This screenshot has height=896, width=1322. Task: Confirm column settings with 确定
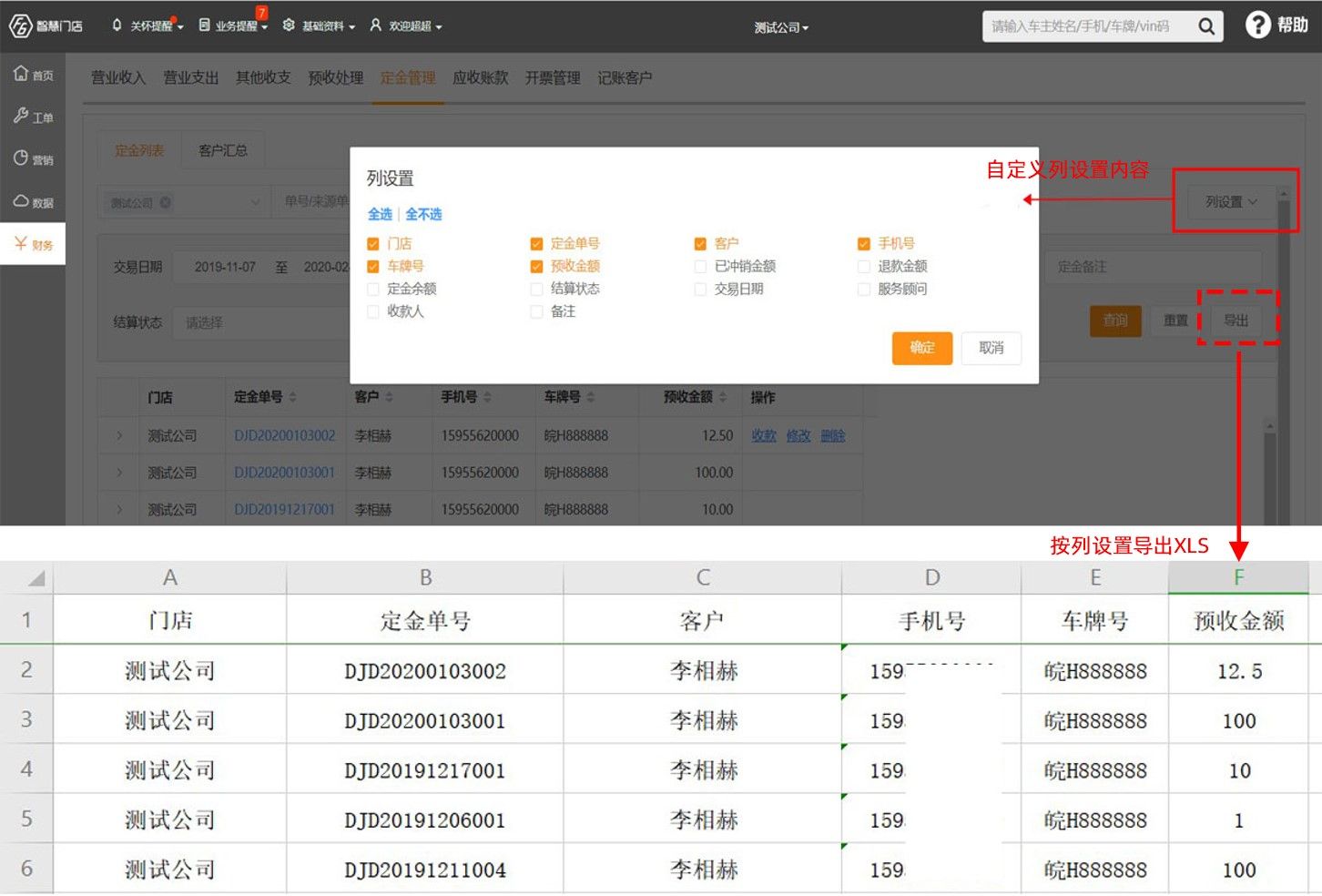[x=922, y=348]
